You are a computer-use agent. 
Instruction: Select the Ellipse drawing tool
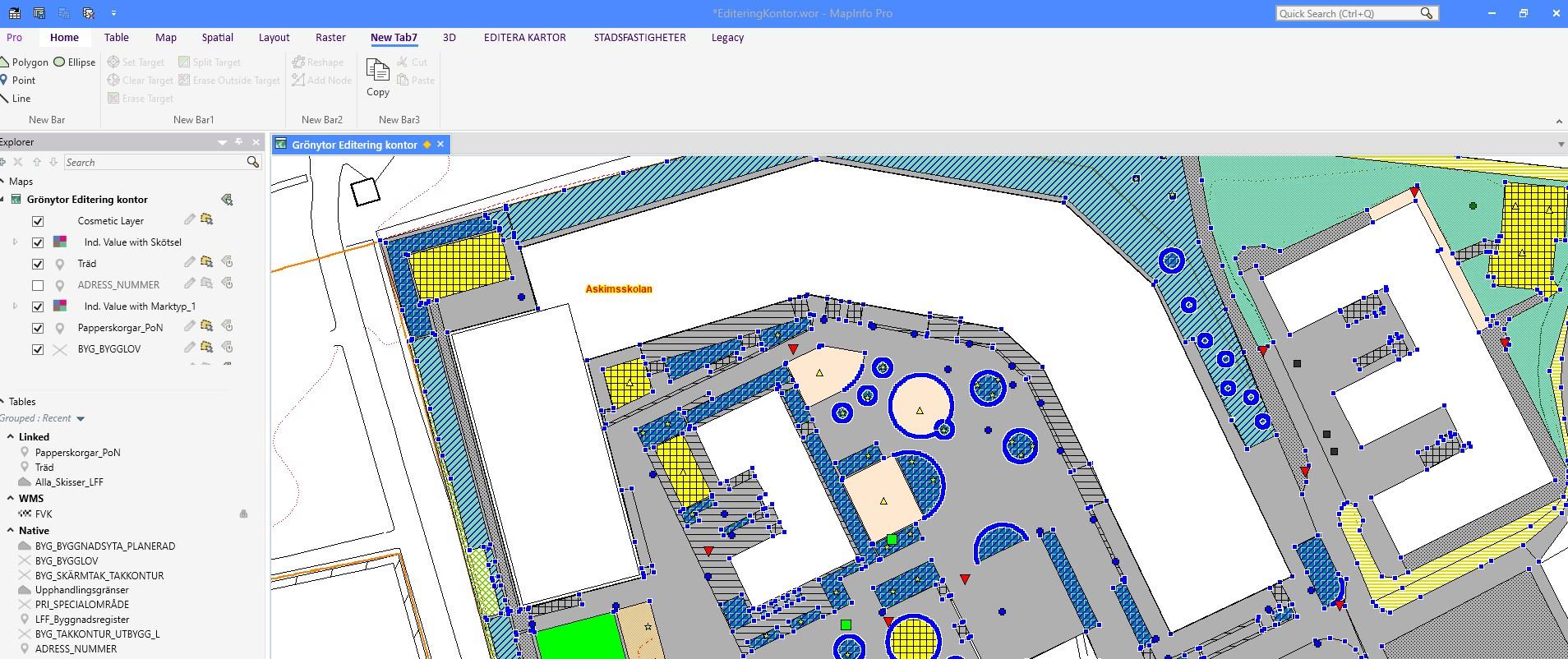75,62
